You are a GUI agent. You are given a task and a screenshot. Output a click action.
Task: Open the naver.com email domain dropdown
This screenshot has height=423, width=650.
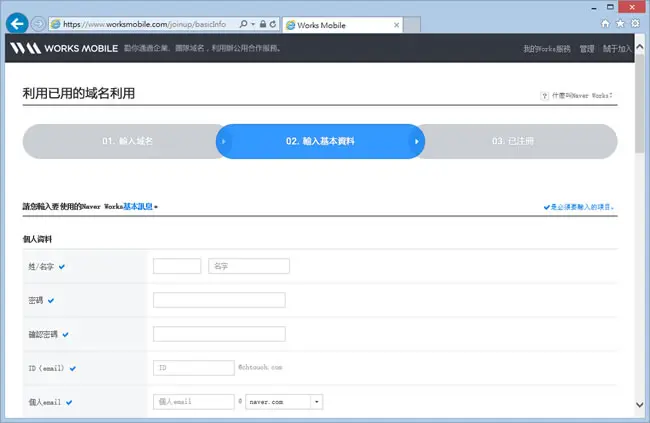[284, 402]
